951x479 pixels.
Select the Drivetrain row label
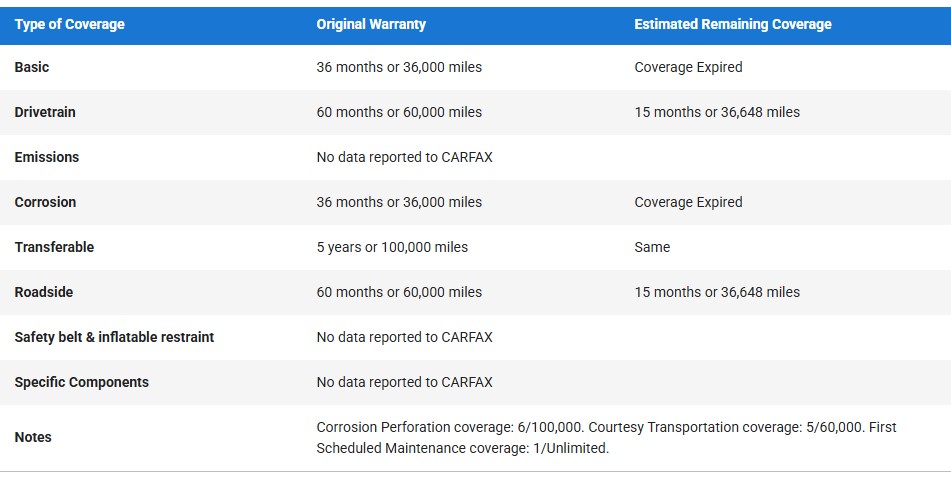pos(45,112)
